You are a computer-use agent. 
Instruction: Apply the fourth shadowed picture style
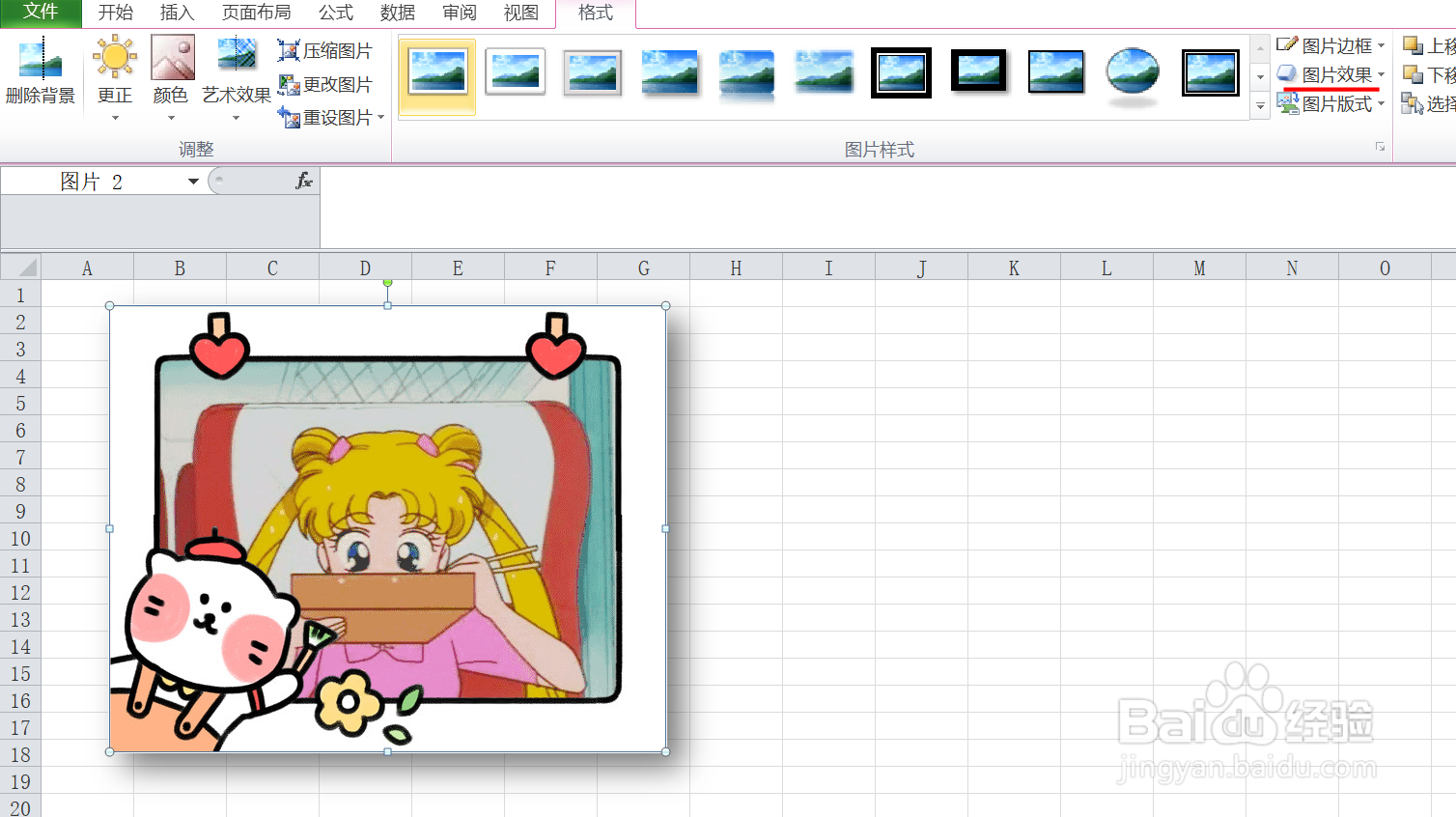[x=669, y=71]
